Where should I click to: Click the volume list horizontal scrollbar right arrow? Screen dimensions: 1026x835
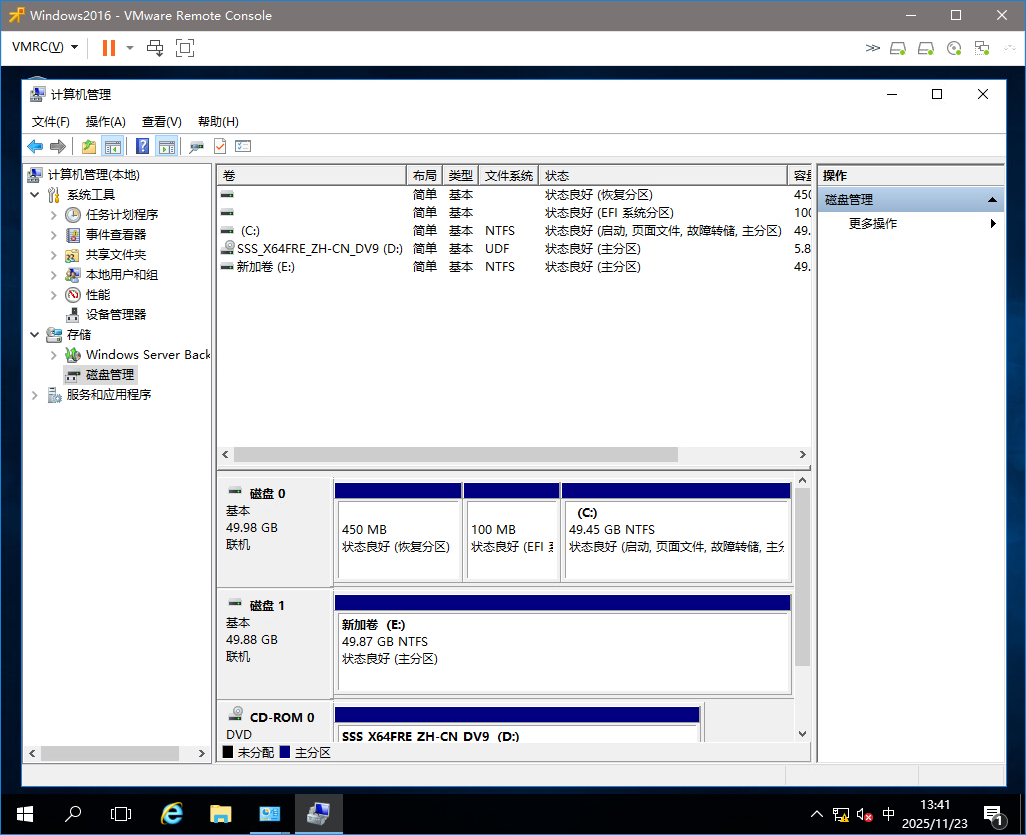tap(803, 455)
